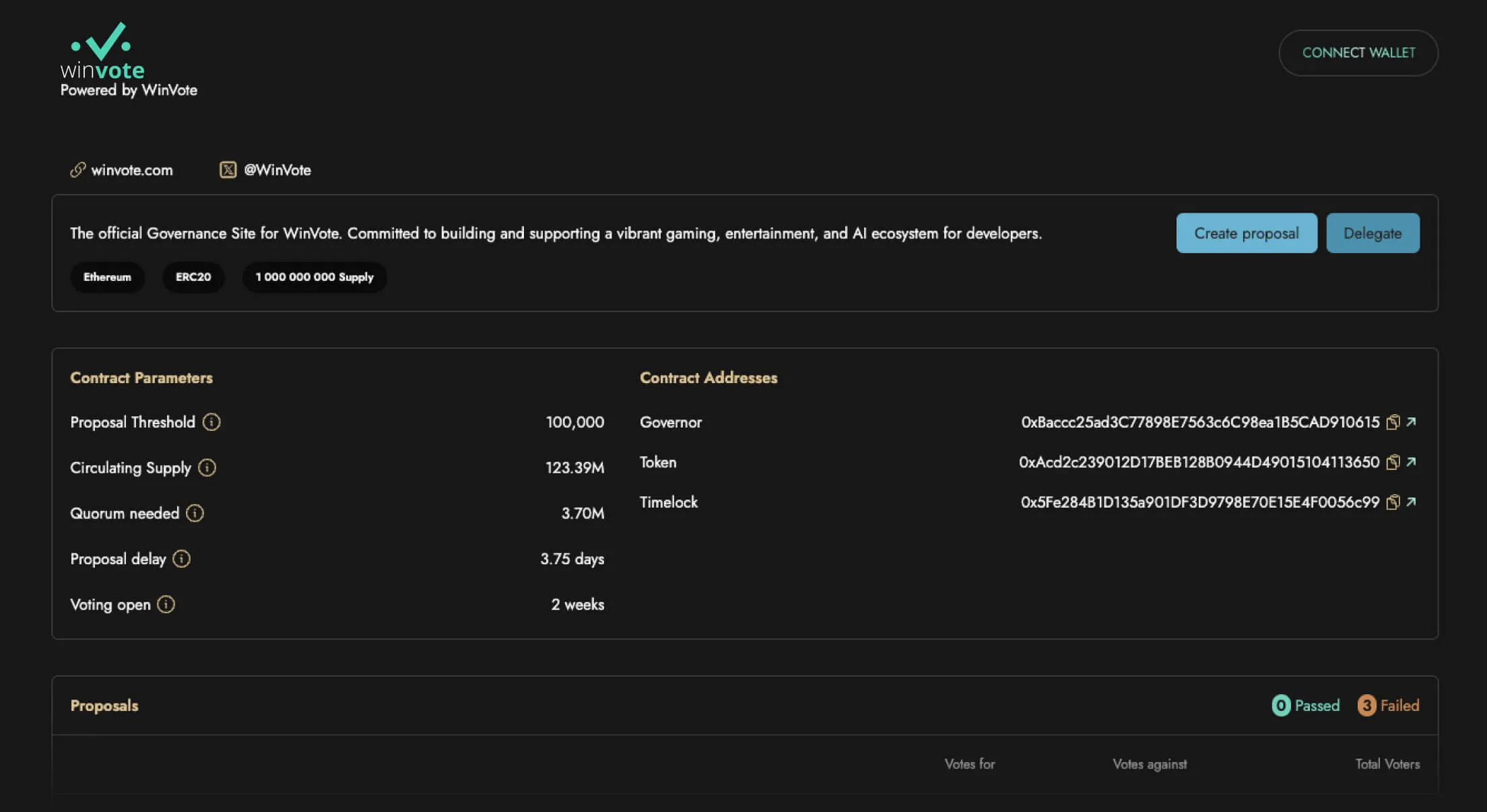Click the Token row label
The height and width of the screenshot is (812, 1487).
[658, 463]
